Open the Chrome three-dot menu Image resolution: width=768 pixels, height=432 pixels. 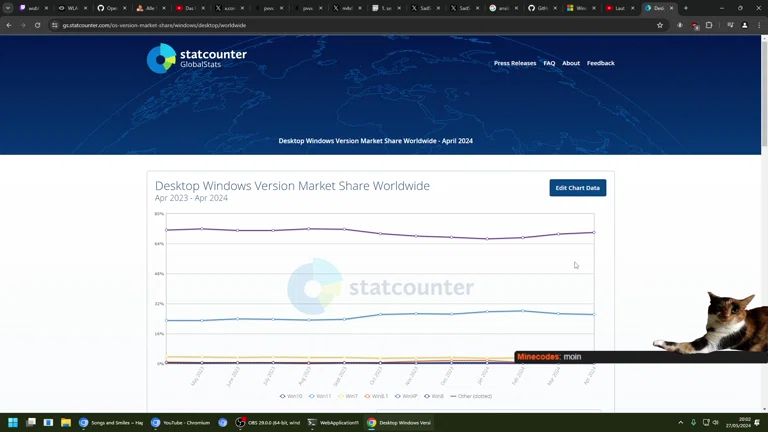click(x=758, y=25)
